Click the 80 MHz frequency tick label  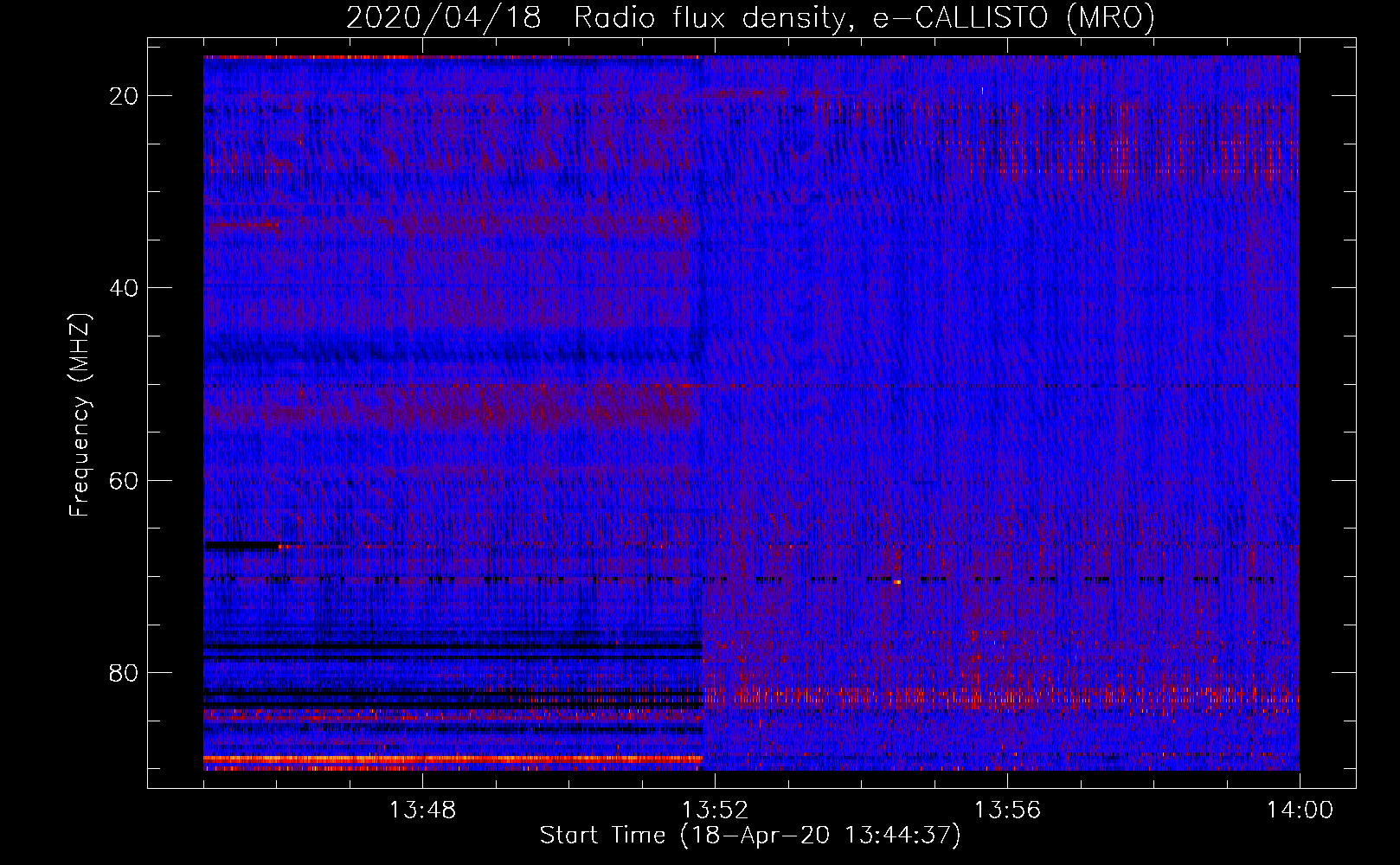pyautogui.click(x=125, y=672)
